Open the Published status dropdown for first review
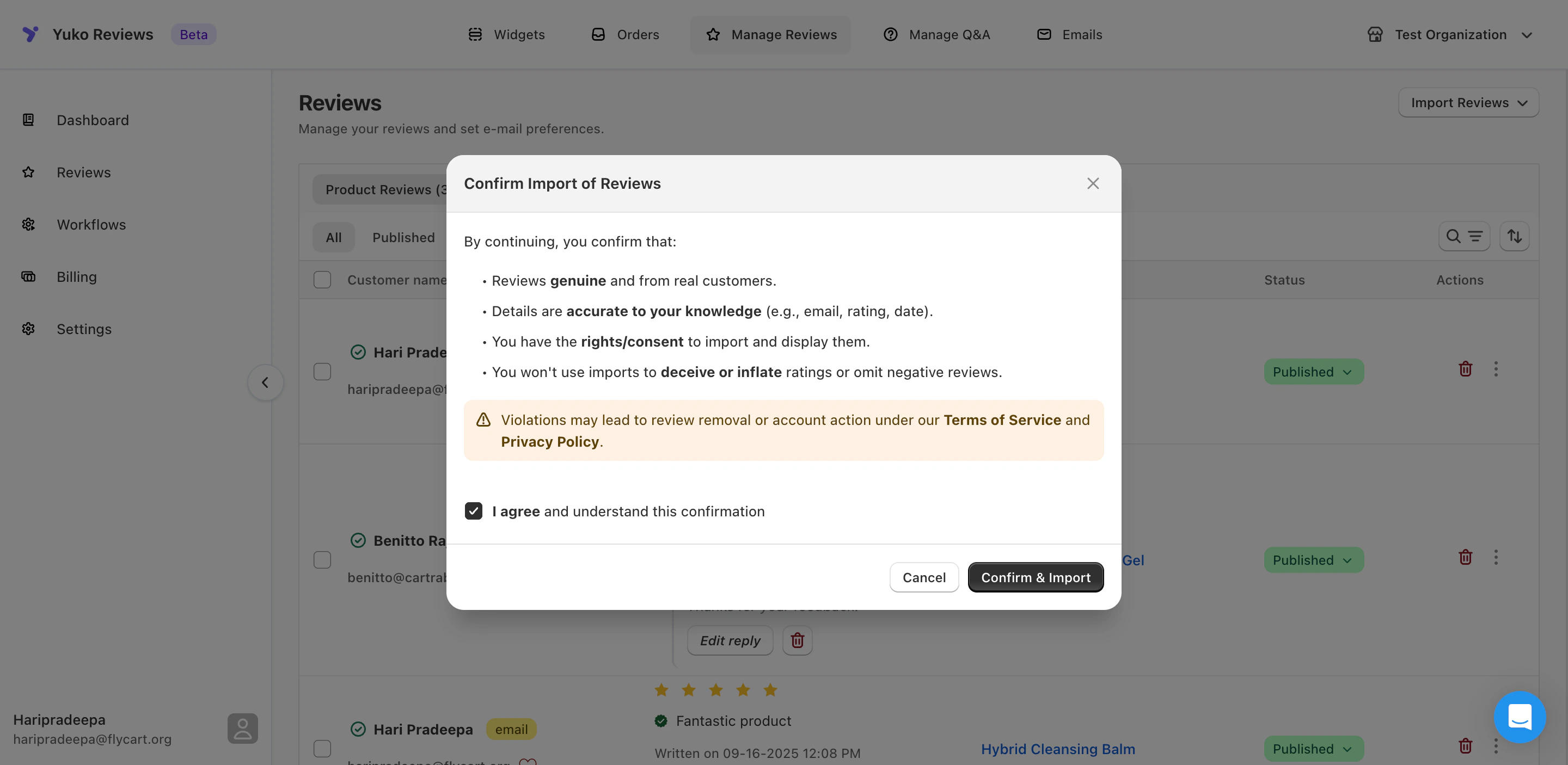 coord(1313,372)
